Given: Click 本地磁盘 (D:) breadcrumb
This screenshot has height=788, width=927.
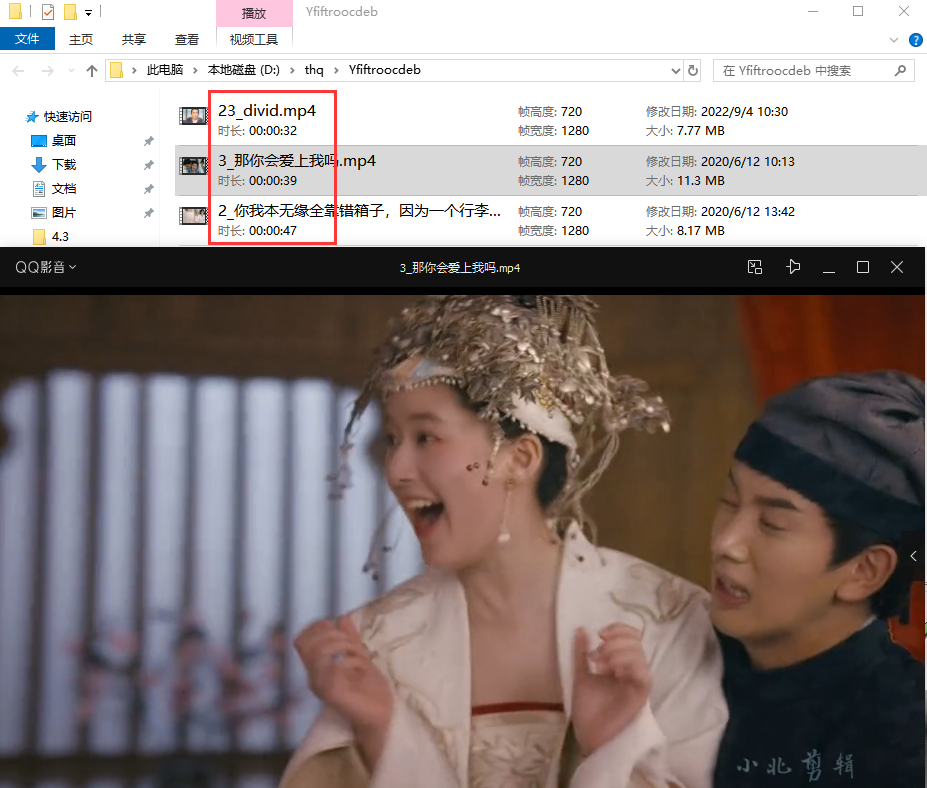Looking at the screenshot, I should pos(244,70).
